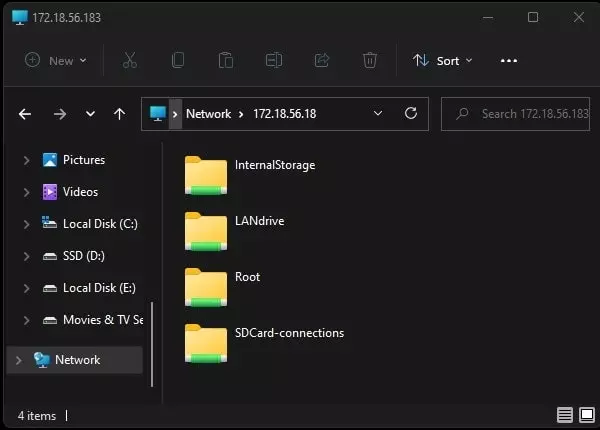
Task: Click the chevron after Network in path
Action: (x=241, y=114)
